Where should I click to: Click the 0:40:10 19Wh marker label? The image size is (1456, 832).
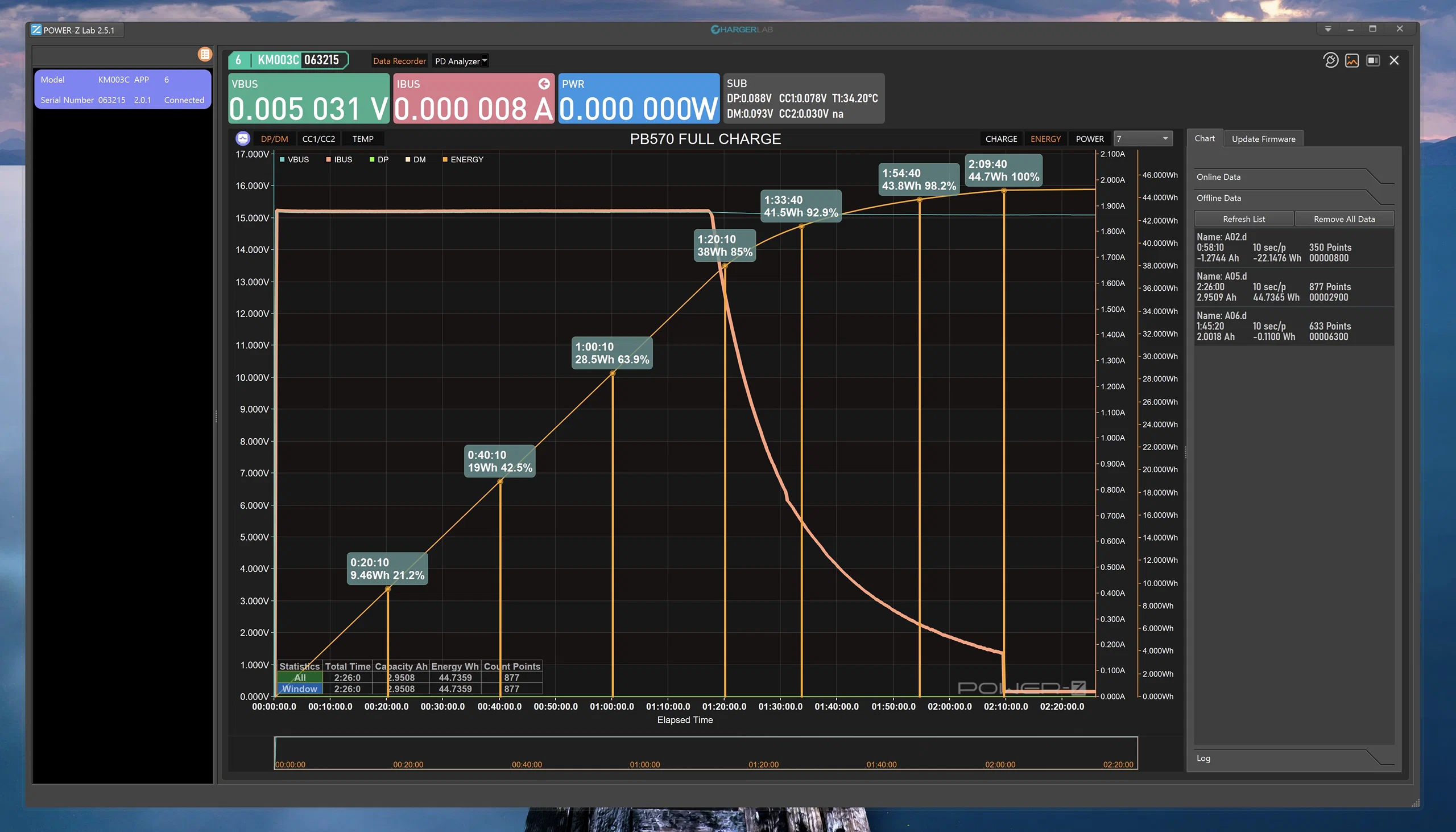pyautogui.click(x=499, y=461)
